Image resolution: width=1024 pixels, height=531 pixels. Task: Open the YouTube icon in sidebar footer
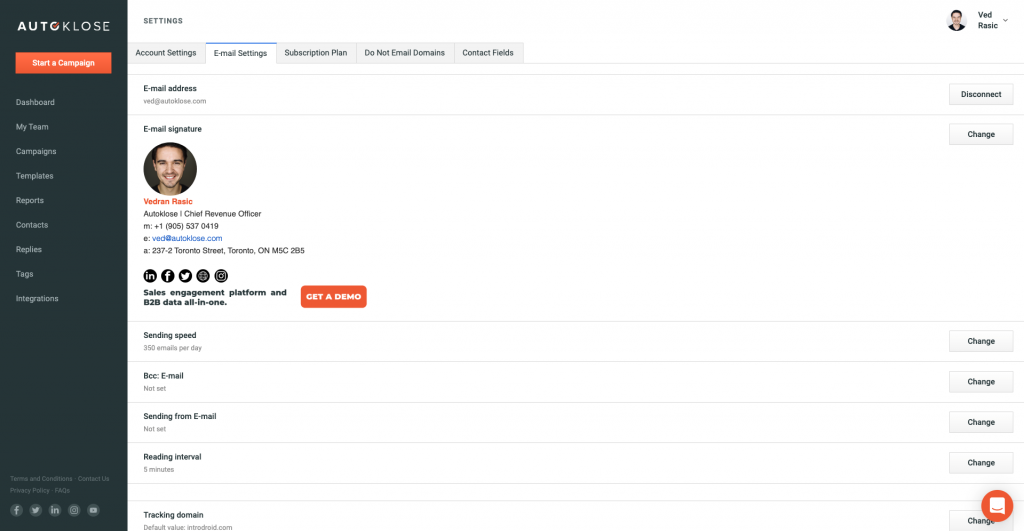point(93,510)
